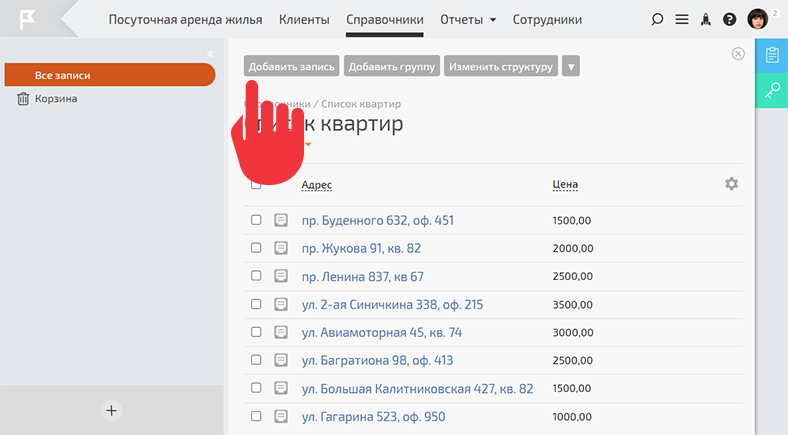The width and height of the screenshot is (788, 435).
Task: Open the help question mark icon
Action: click(x=730, y=19)
